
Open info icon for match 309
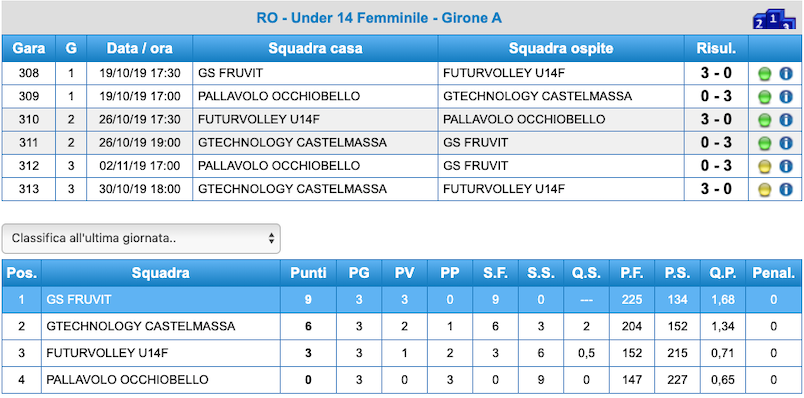[x=786, y=97]
